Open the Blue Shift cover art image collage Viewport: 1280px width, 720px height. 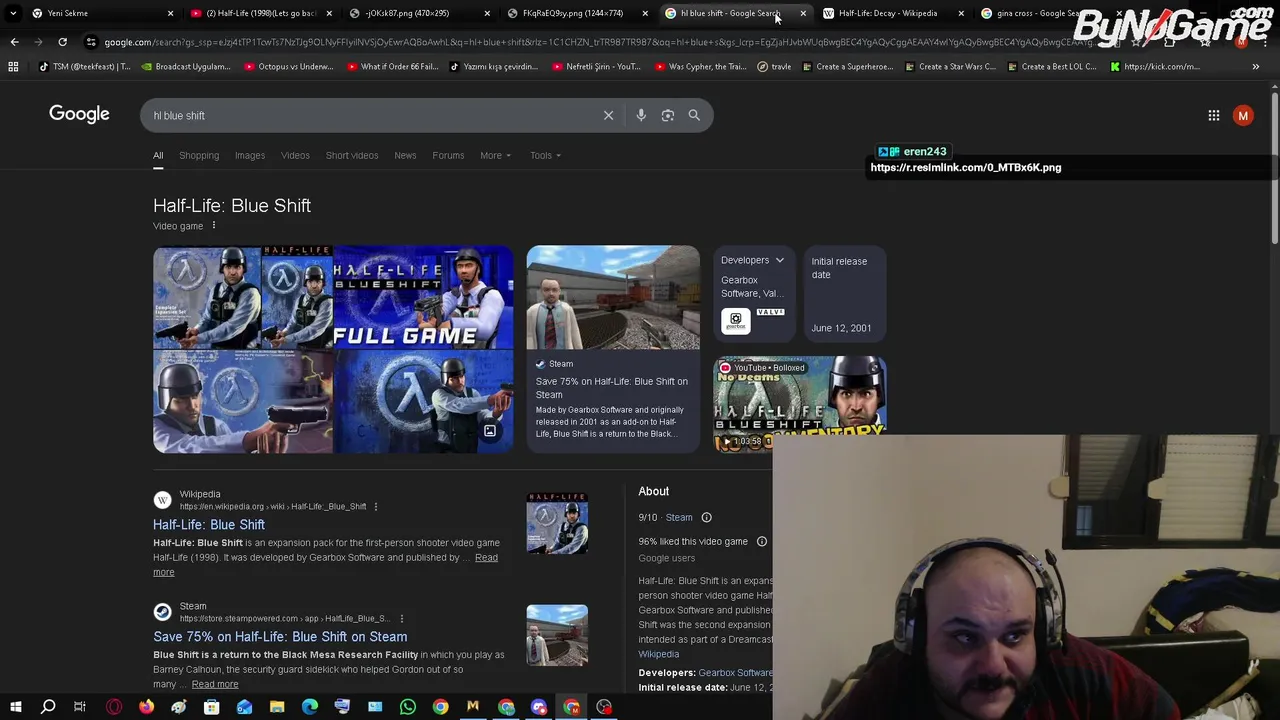[333, 349]
